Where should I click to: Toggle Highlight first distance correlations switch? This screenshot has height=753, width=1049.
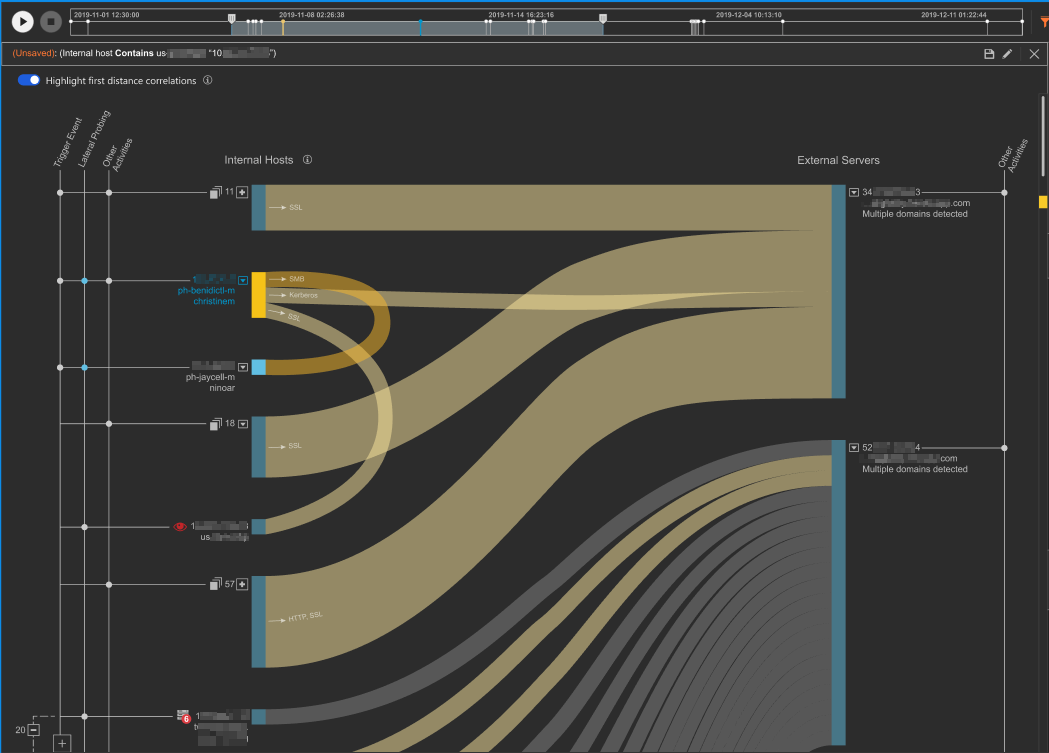(x=29, y=81)
